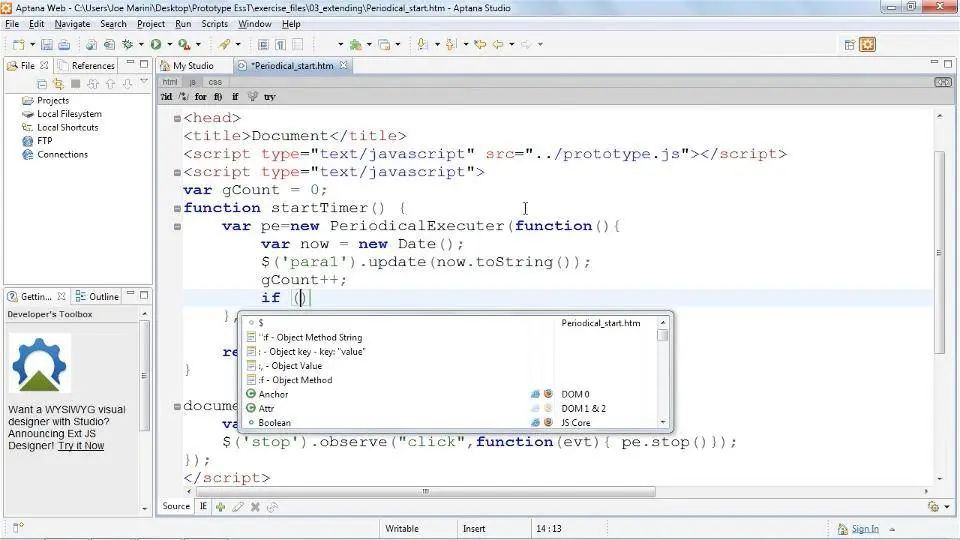Click the Back navigation arrow icon
Screen dimensions: 960x540
click(498, 44)
